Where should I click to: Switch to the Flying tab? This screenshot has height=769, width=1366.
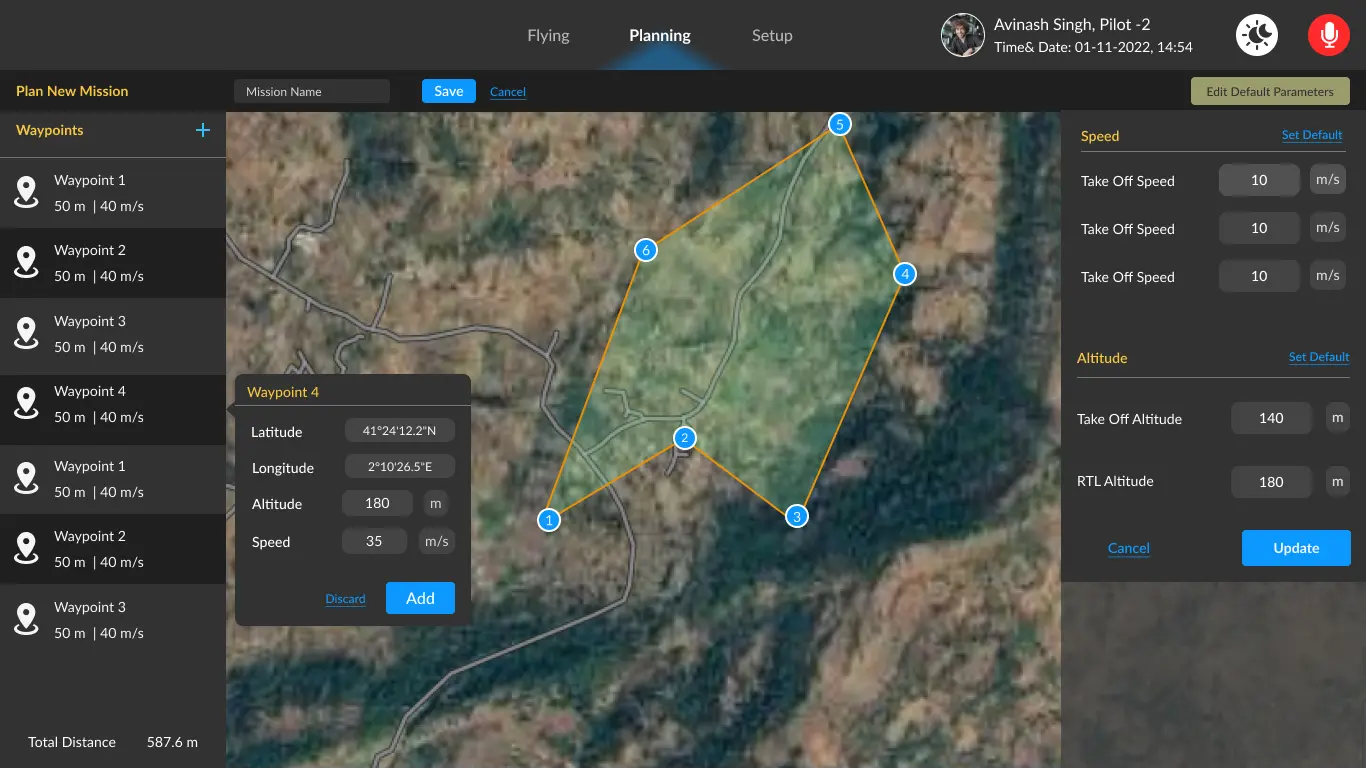(548, 36)
